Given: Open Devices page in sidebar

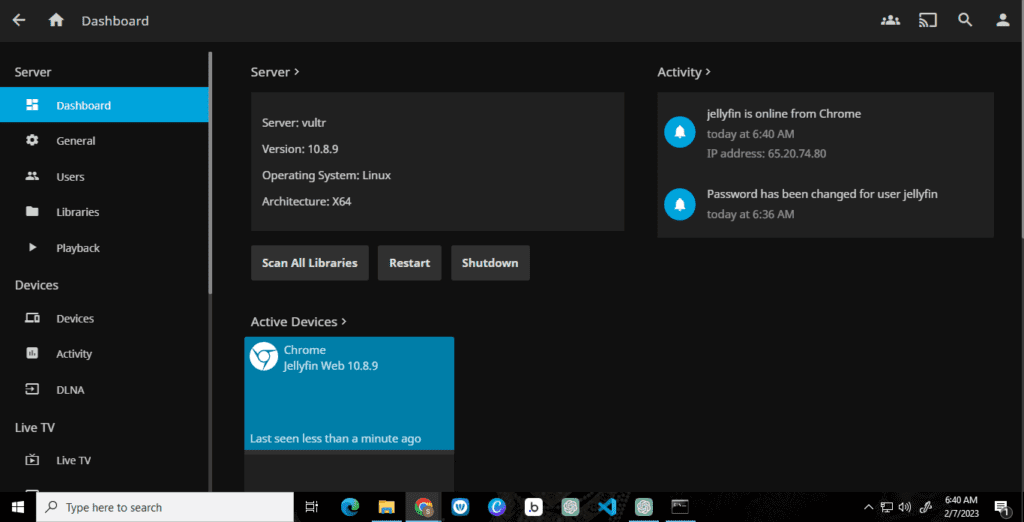Looking at the screenshot, I should [x=104, y=318].
